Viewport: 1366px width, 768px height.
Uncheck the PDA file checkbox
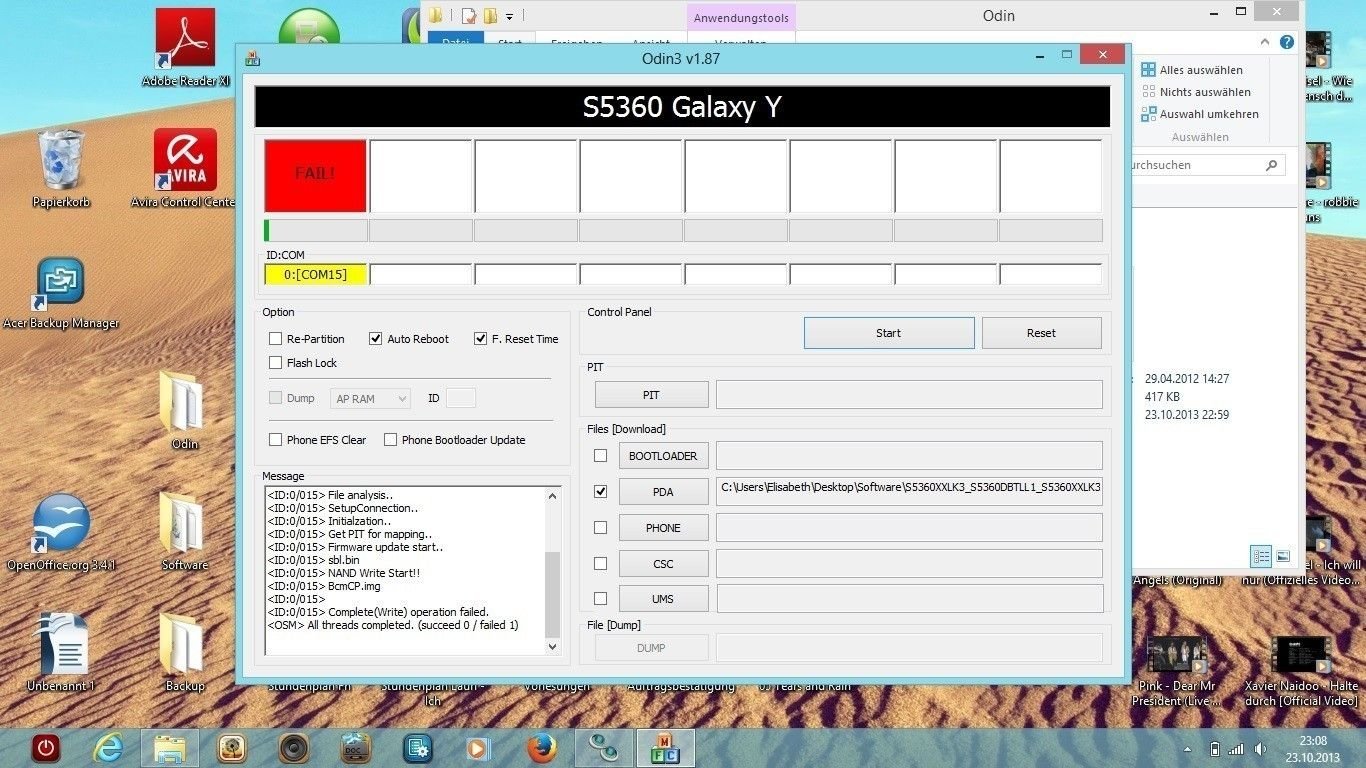click(600, 492)
